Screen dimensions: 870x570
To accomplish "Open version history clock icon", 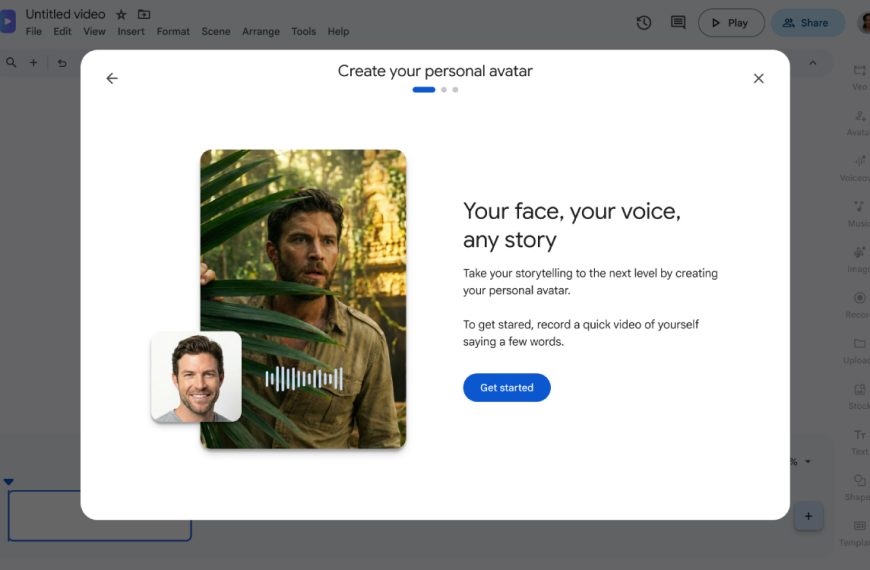I will [x=644, y=23].
